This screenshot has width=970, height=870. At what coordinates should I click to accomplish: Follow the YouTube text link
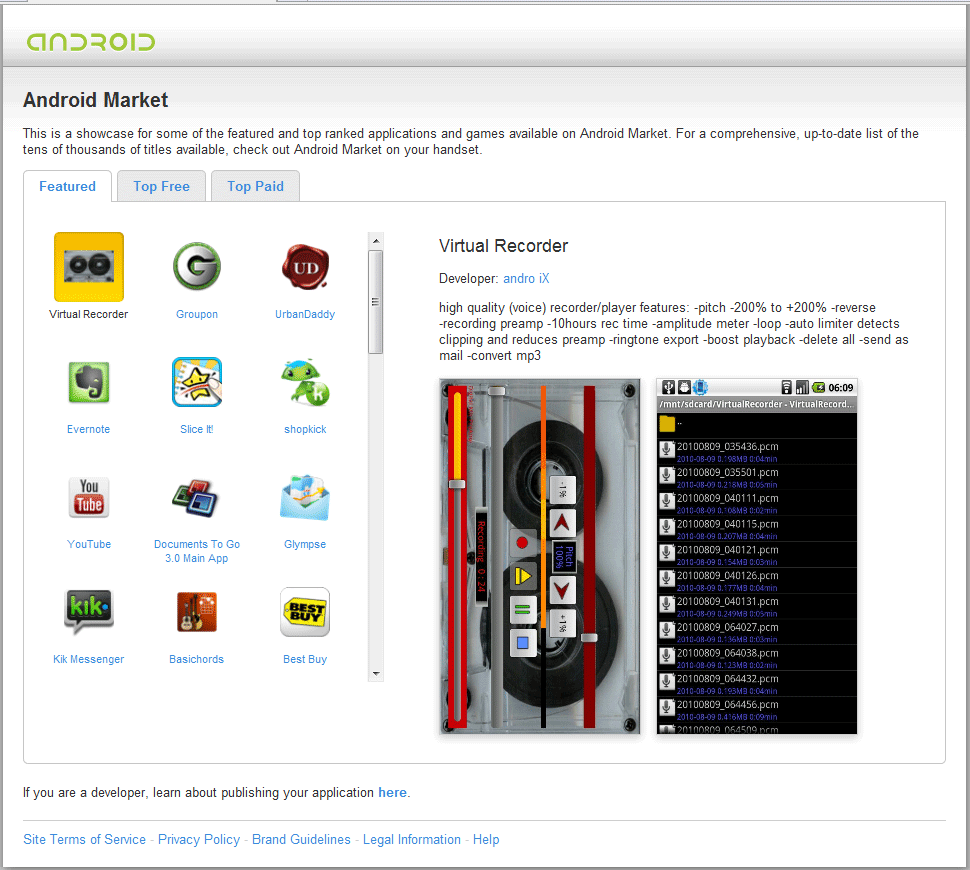[x=89, y=545]
